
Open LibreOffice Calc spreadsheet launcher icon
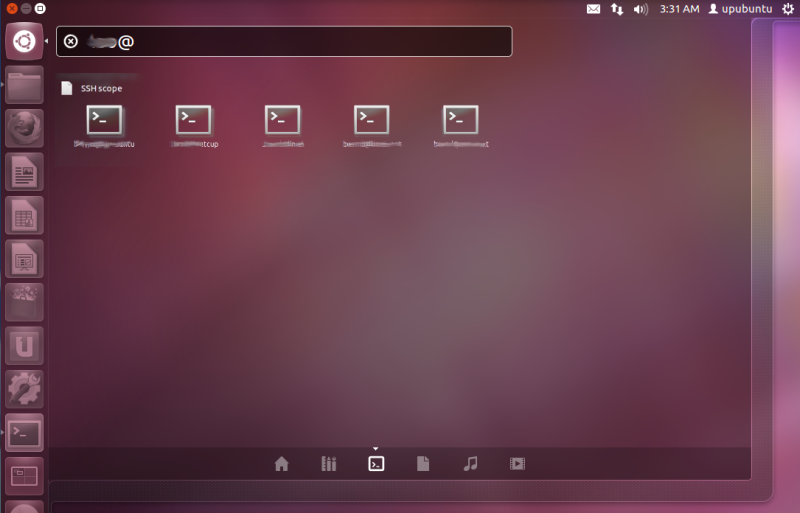coord(24,215)
